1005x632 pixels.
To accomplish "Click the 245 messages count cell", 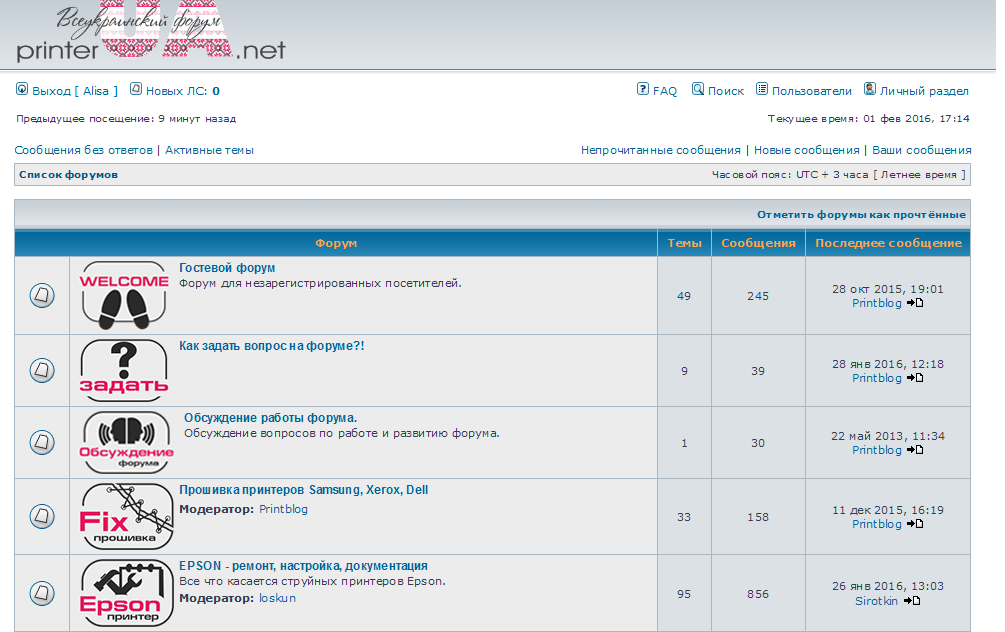I will coord(758,295).
